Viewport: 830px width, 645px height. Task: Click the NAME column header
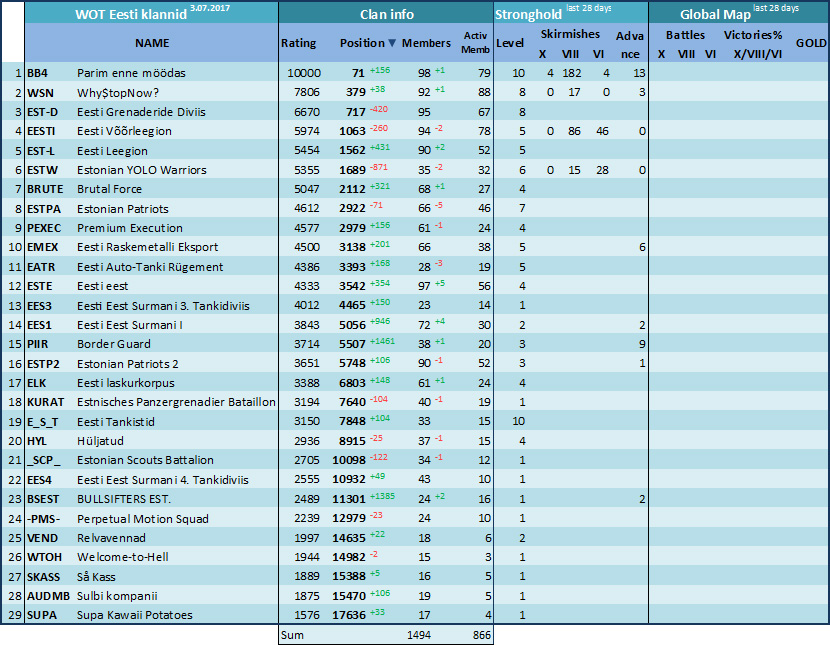(x=152, y=43)
